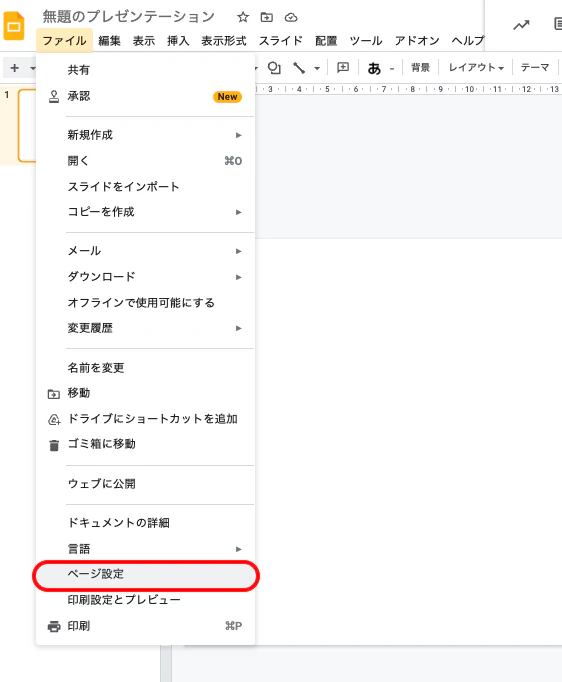Open the 編集 menu

coord(109,41)
